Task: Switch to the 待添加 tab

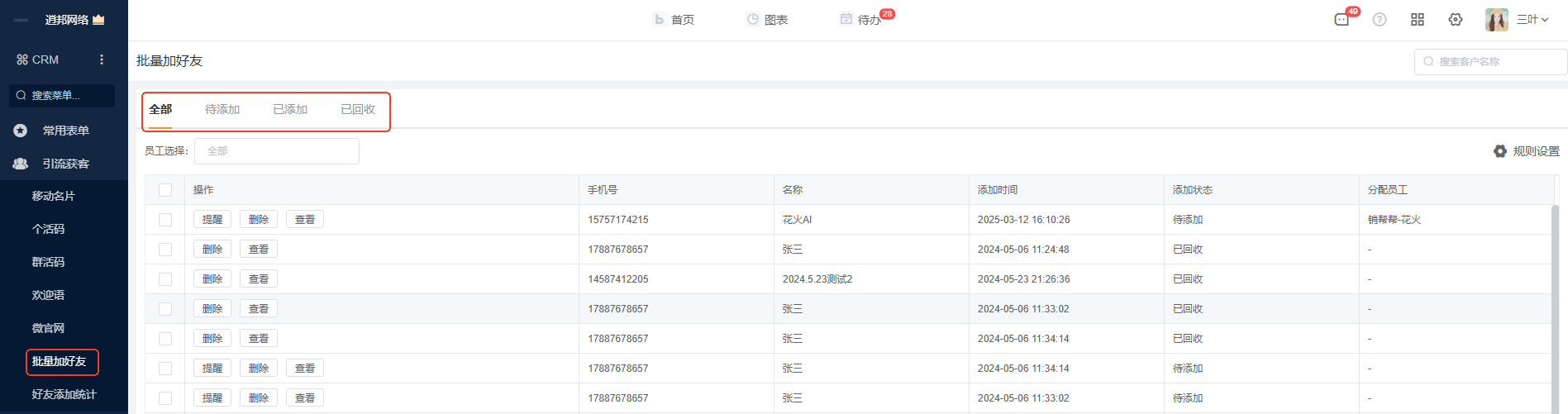Action: point(222,110)
